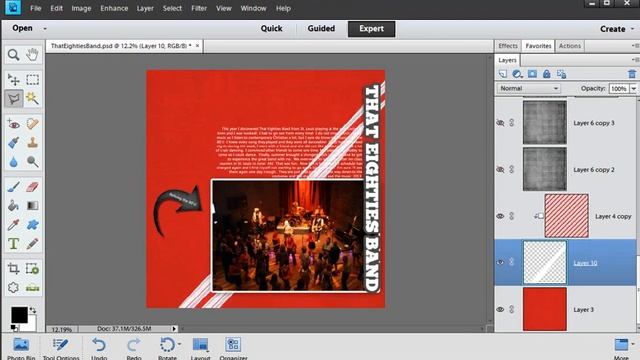Screen dimensions: 640x360
Task: Toggle link icon on Layer 4 copy
Action: click(x=511, y=216)
